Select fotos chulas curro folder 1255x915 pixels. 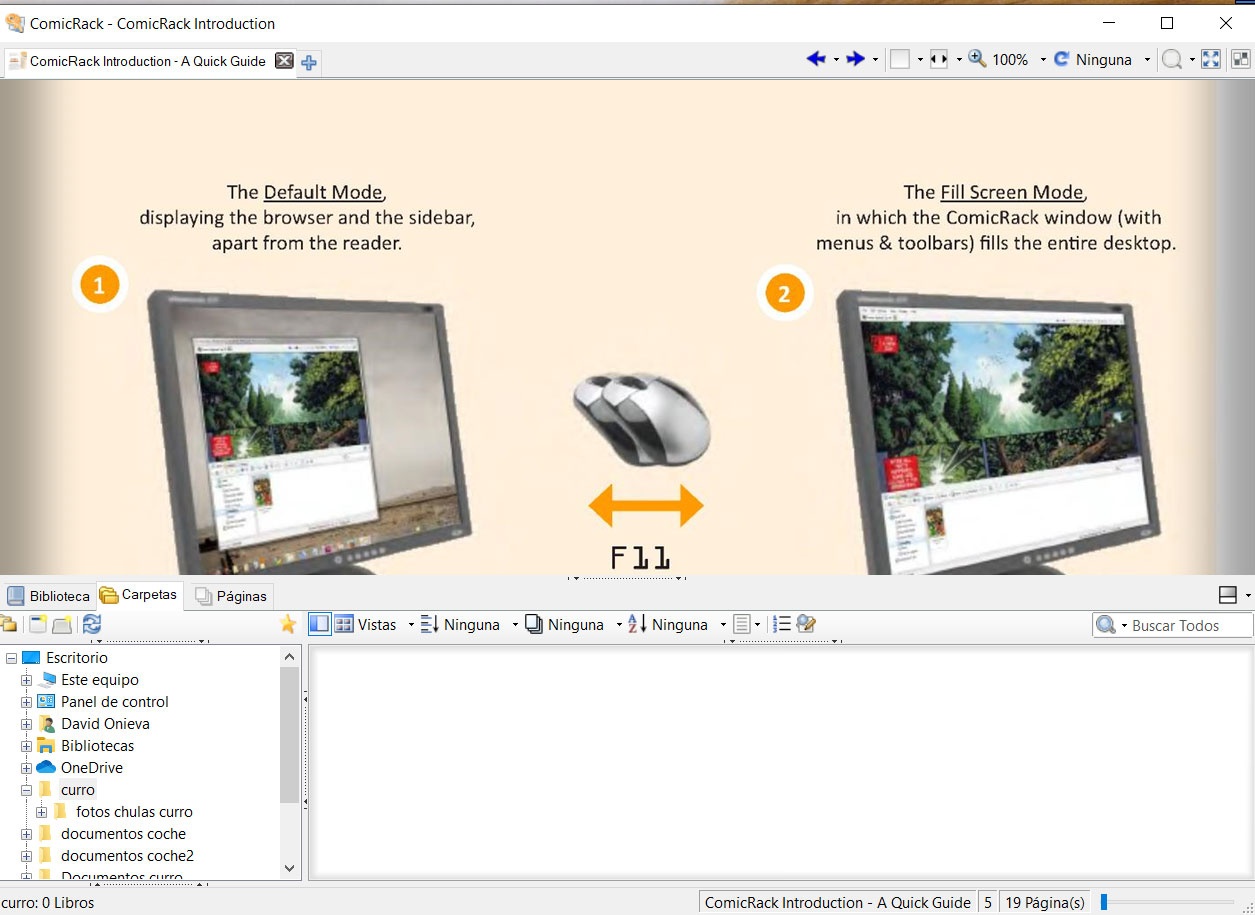(134, 812)
